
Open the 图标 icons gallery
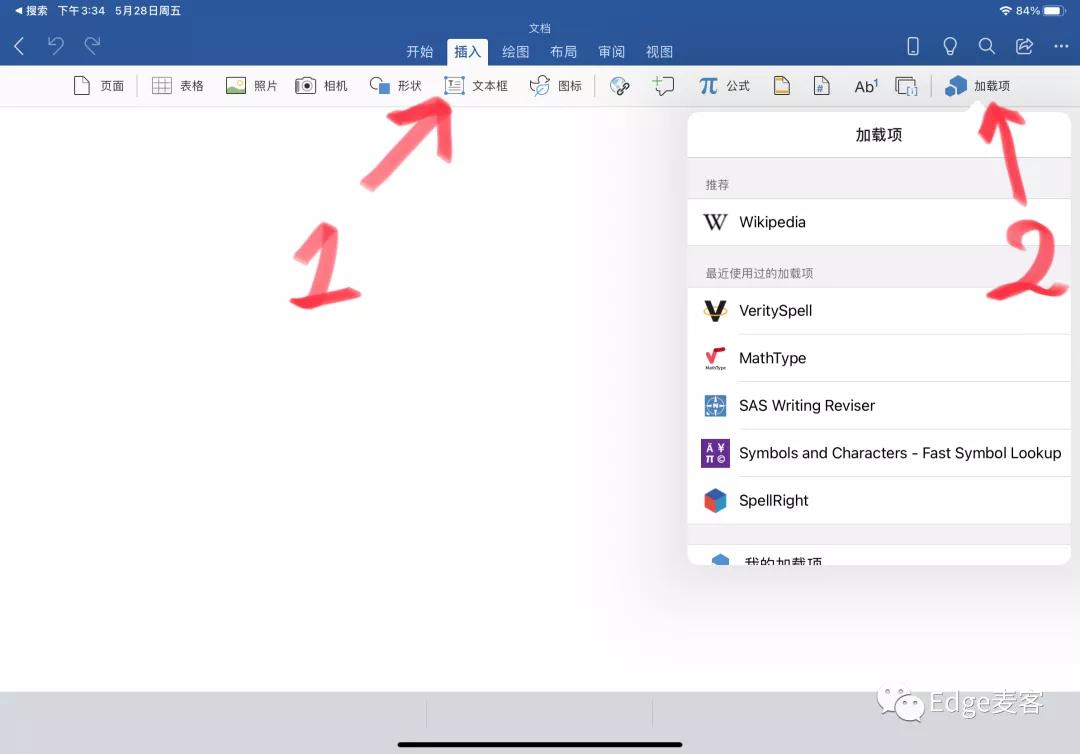556,85
